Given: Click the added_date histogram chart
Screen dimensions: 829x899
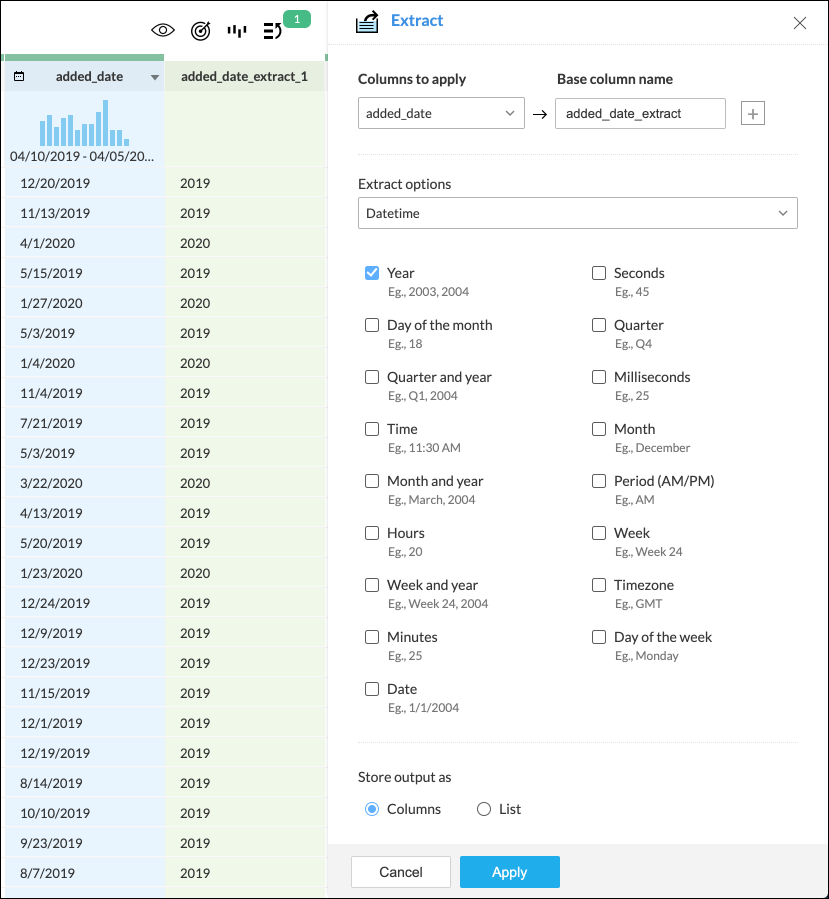Looking at the screenshot, I should point(84,123).
